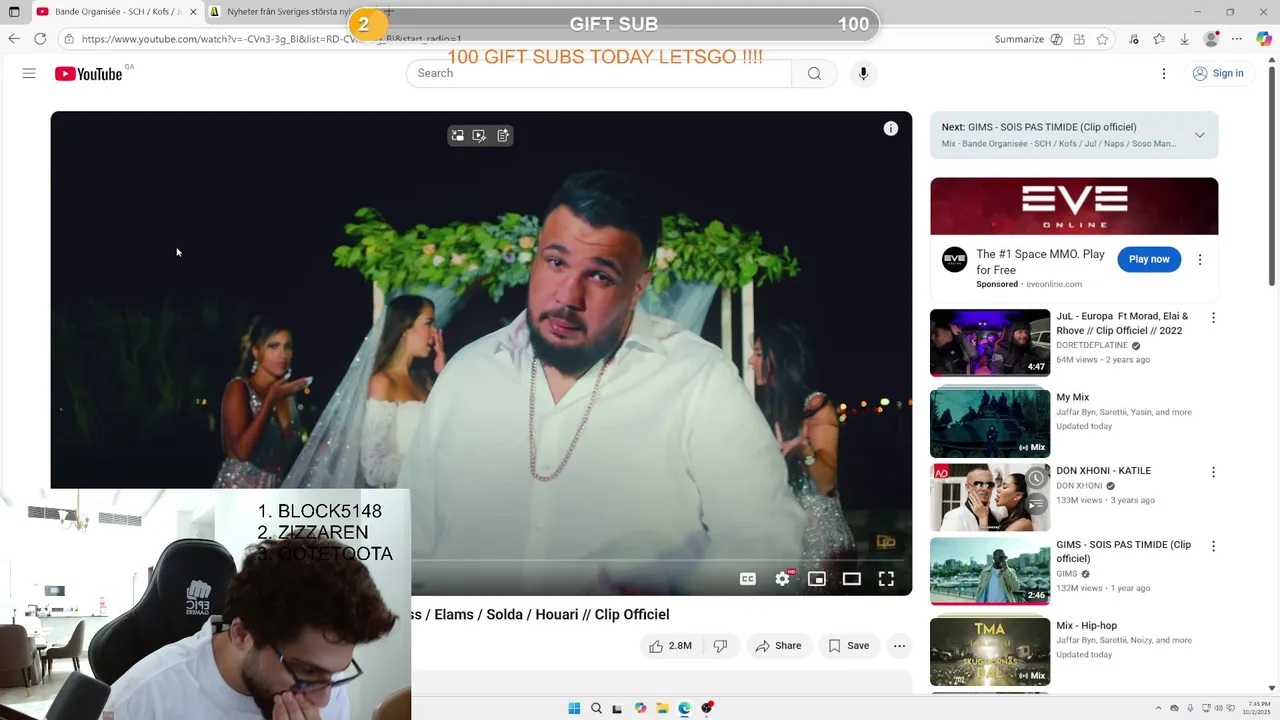Open EVE Online ad options menu
Screen dimensions: 1280x720
[1200, 259]
